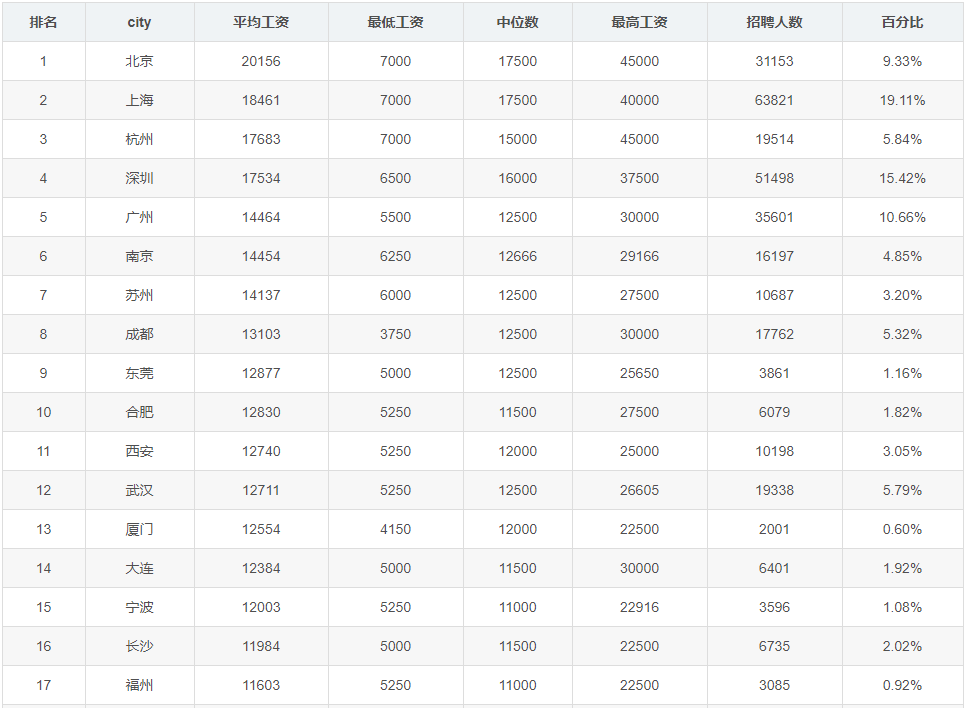
Task: Click maximum salary value 29166
Action: point(639,256)
